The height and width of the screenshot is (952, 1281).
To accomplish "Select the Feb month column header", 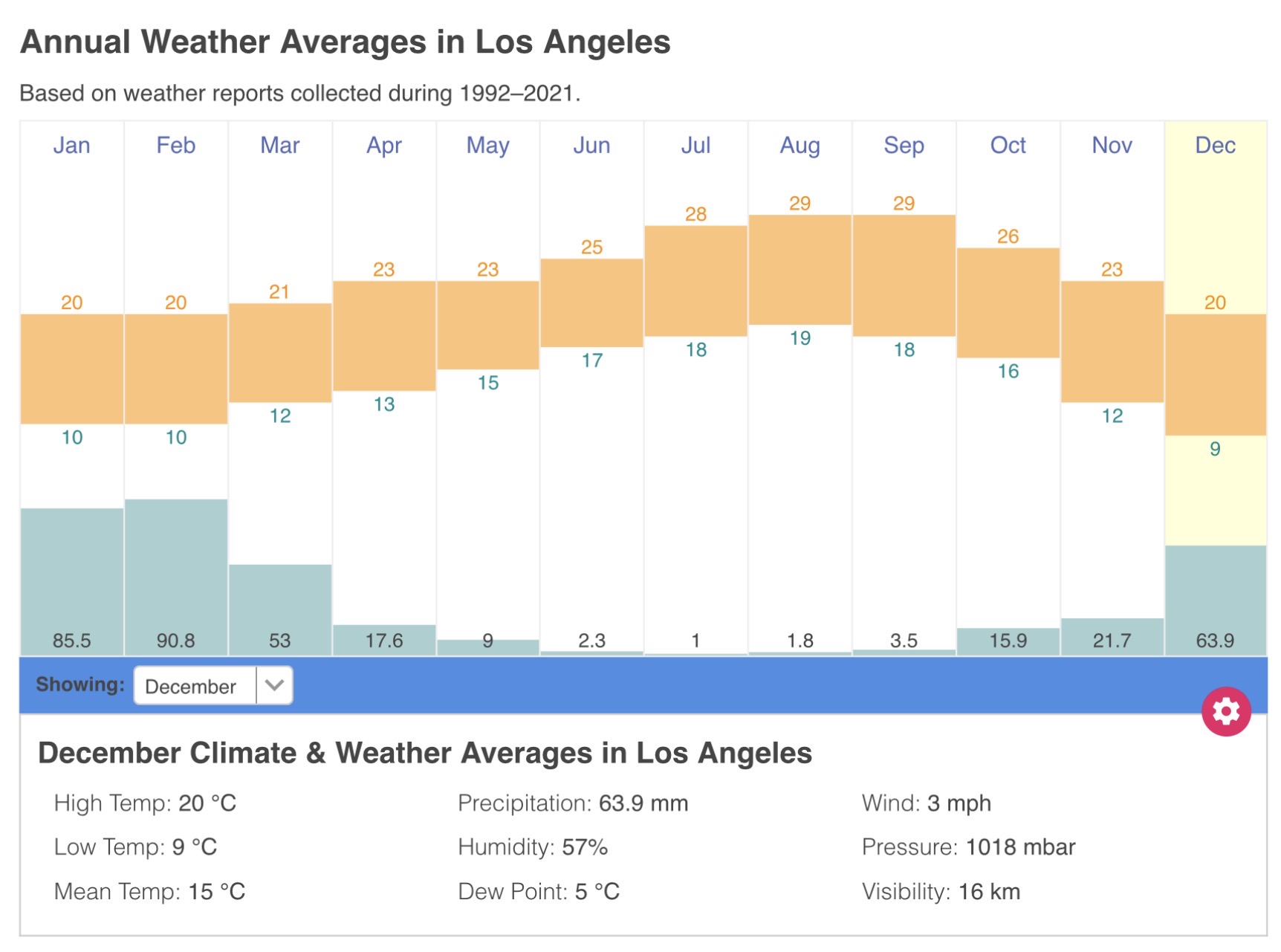I will pyautogui.click(x=175, y=145).
